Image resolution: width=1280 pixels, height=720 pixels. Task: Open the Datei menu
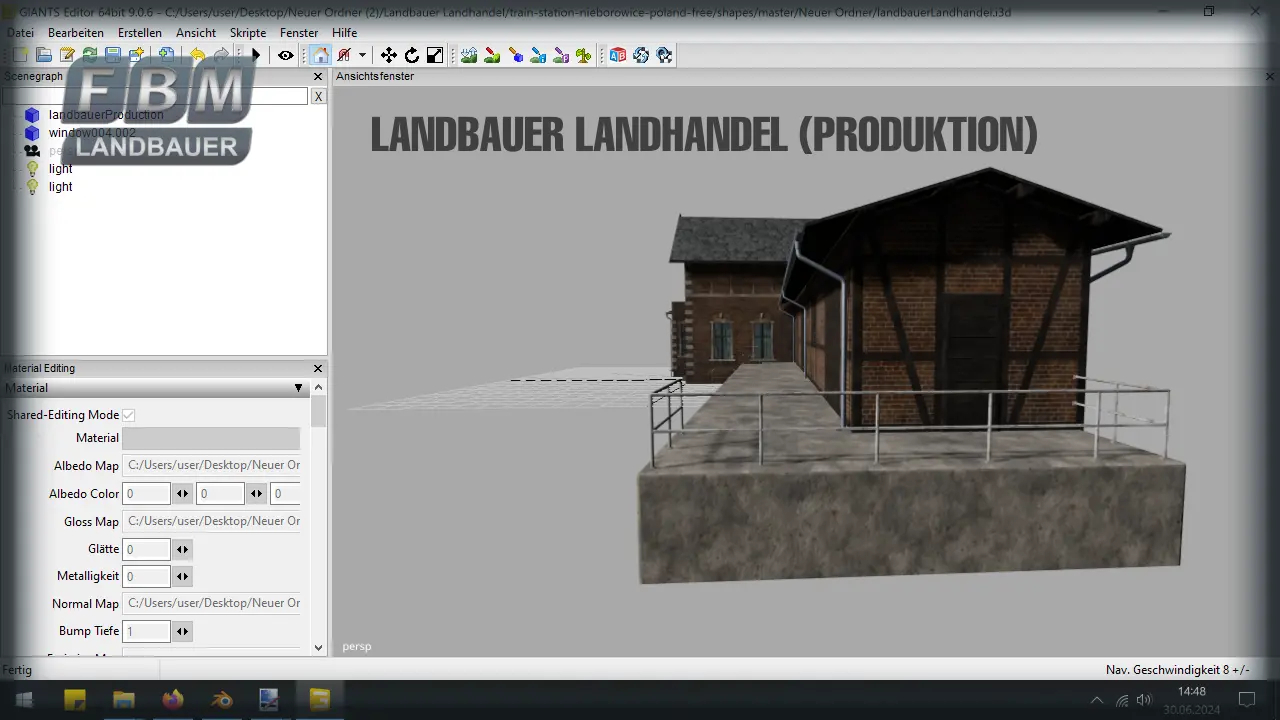point(20,33)
